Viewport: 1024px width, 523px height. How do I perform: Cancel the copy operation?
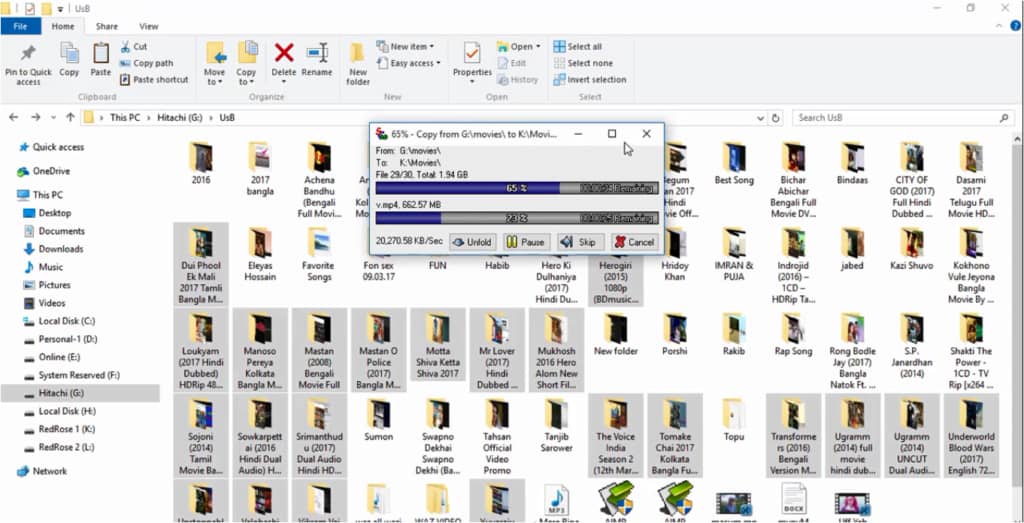point(634,242)
